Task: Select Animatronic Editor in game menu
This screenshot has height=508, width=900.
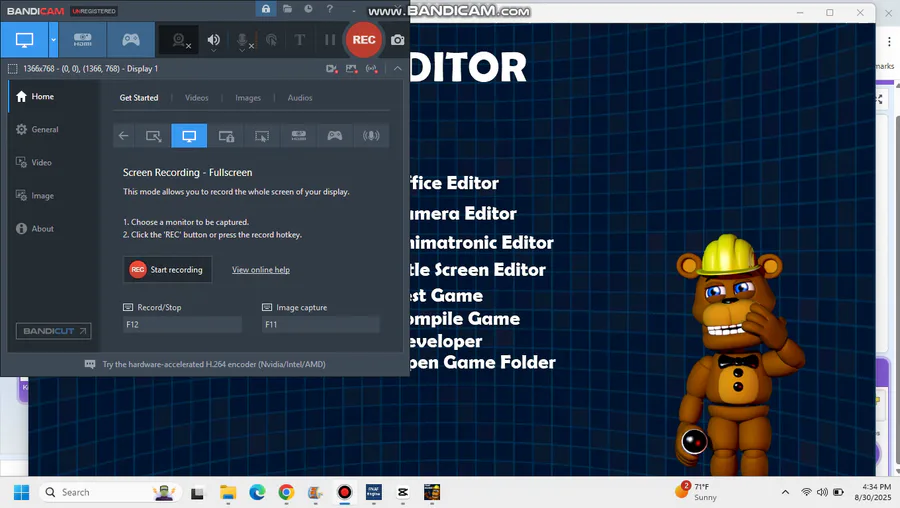Action: coord(482,243)
